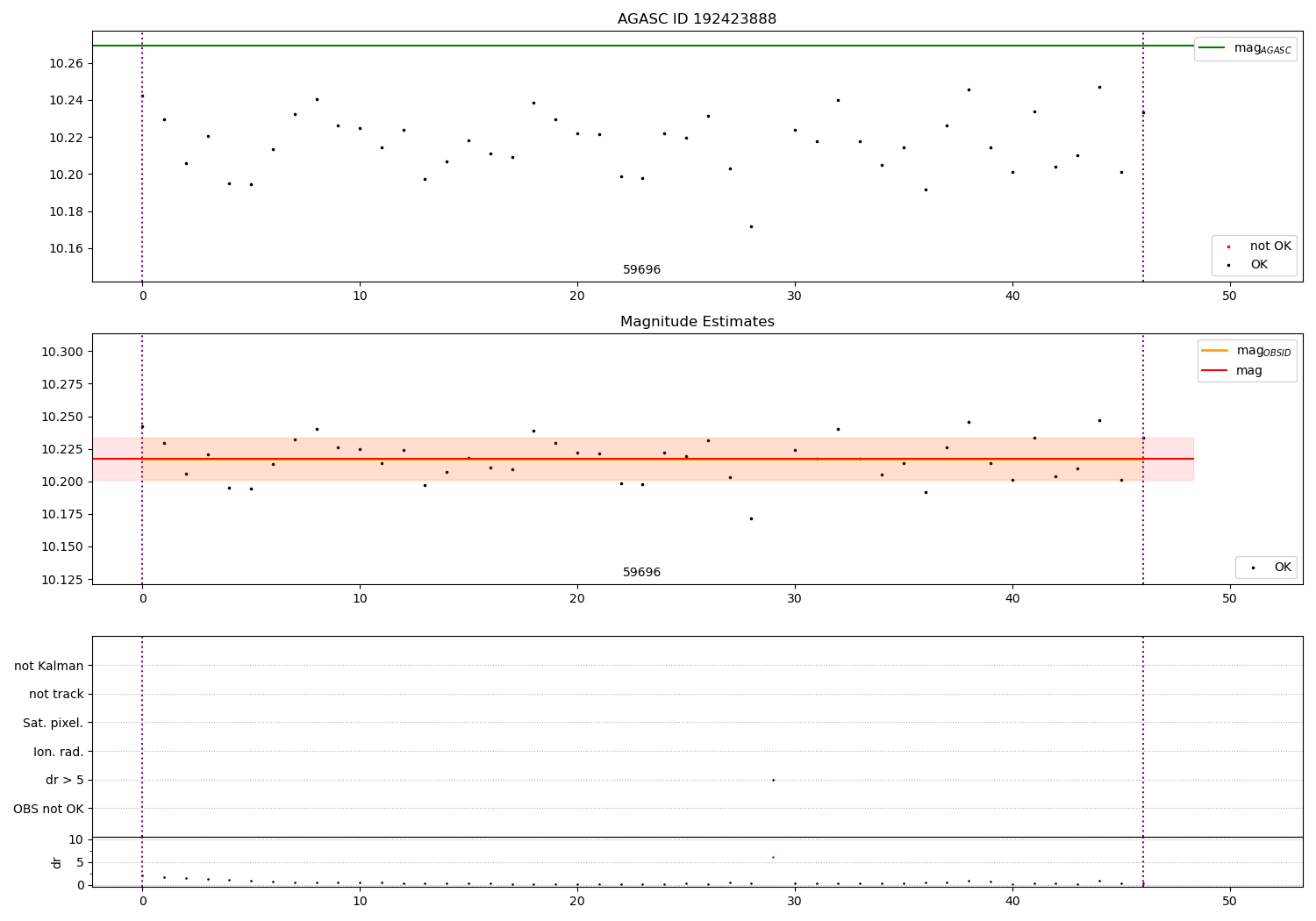Click the 10.20 y-tick label
This screenshot has width=1316, height=921.
coord(66,175)
